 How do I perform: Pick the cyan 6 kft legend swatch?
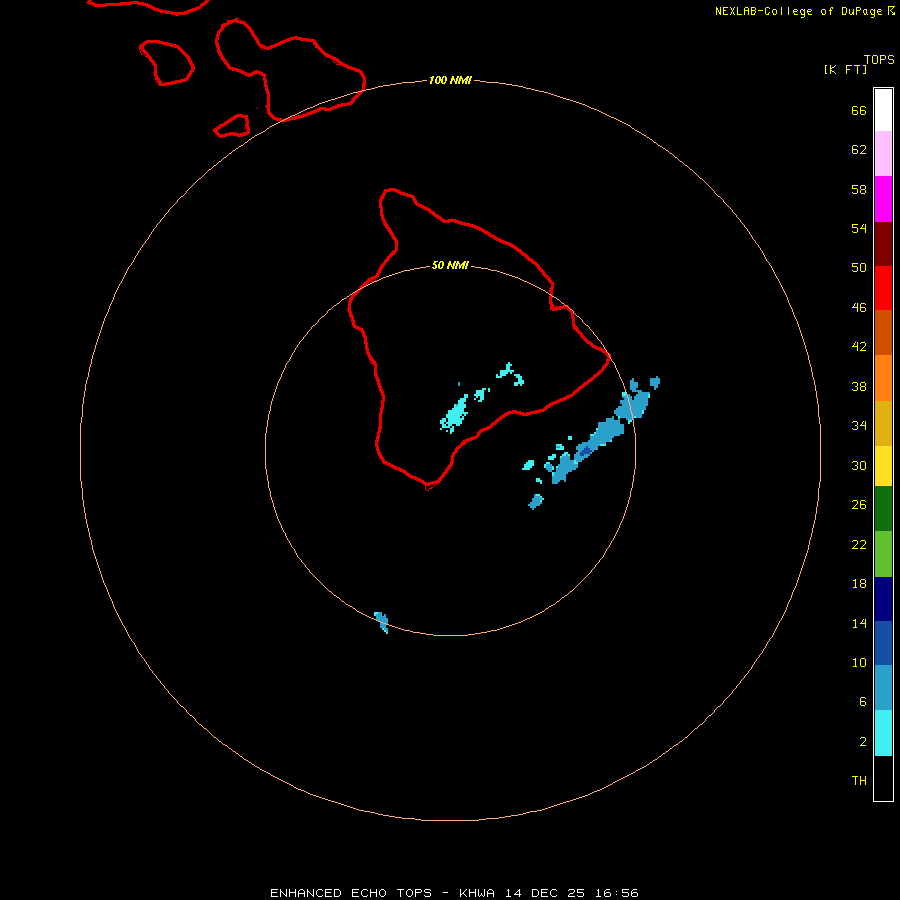click(883, 733)
